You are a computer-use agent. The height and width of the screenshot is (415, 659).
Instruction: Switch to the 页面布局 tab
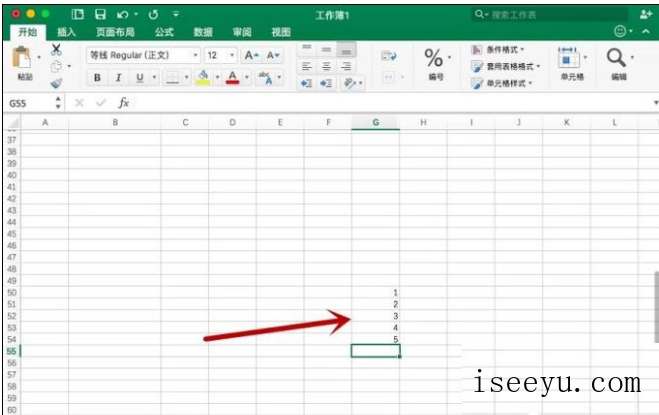(115, 32)
